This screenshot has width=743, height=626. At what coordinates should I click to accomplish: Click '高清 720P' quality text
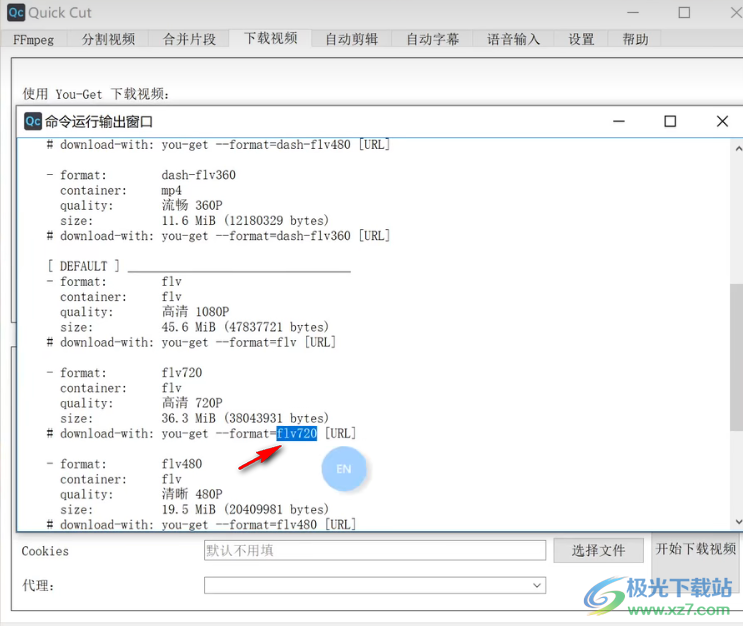192,403
